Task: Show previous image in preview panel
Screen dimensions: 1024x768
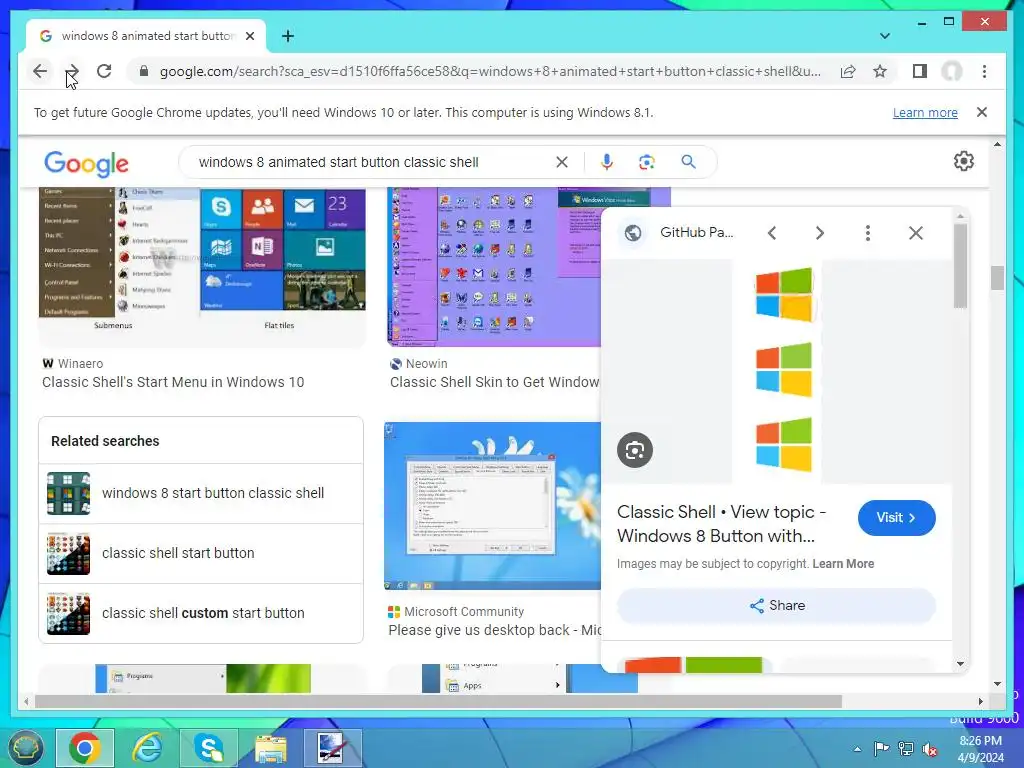Action: pyautogui.click(x=772, y=233)
